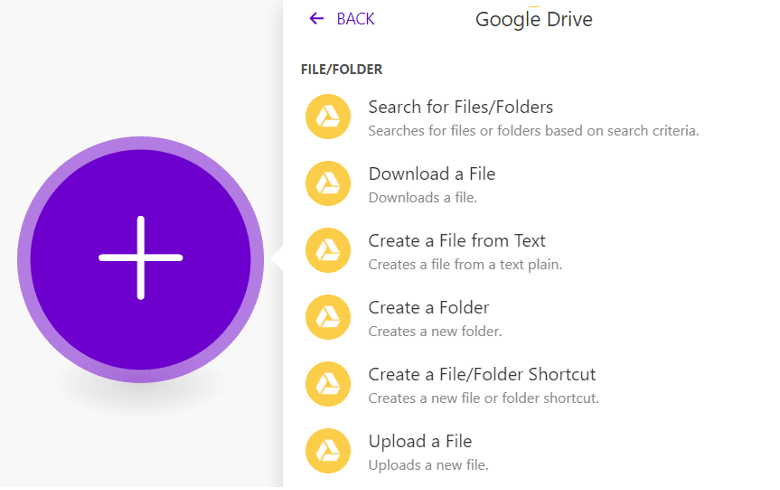Click the purple back arrow icon
Viewport: 780px width, 490px height.
pyautogui.click(x=317, y=19)
